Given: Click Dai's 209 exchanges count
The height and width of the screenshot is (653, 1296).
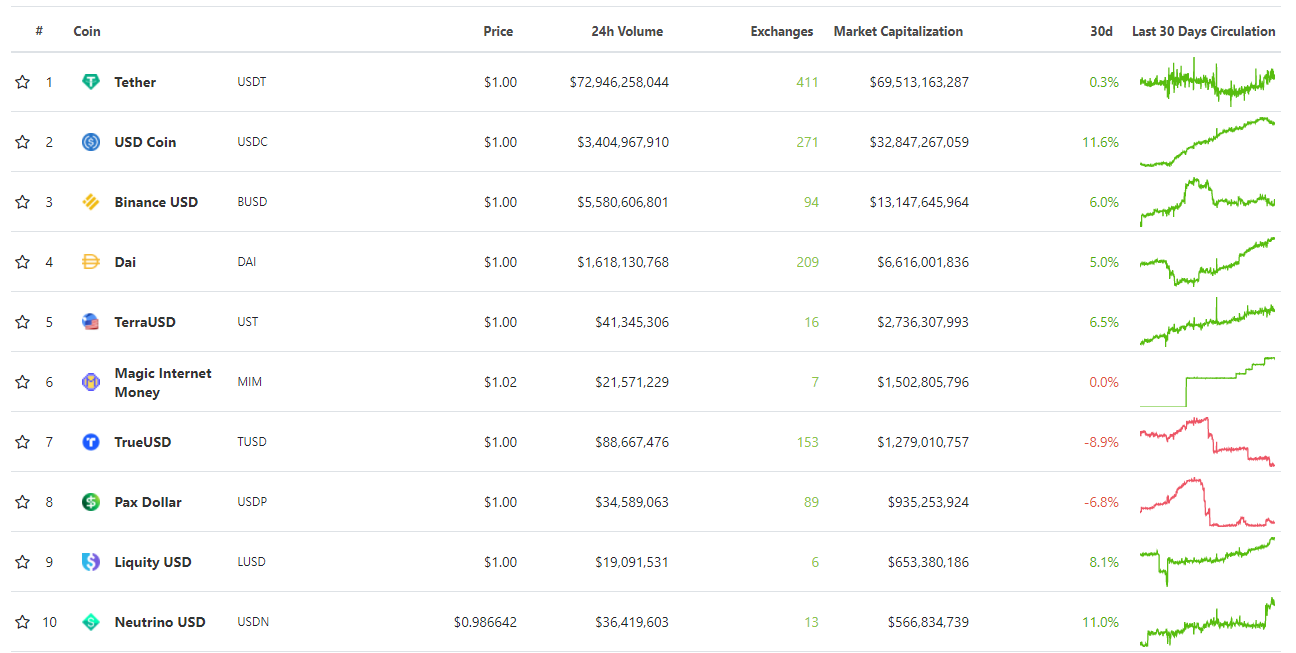Looking at the screenshot, I should point(807,262).
